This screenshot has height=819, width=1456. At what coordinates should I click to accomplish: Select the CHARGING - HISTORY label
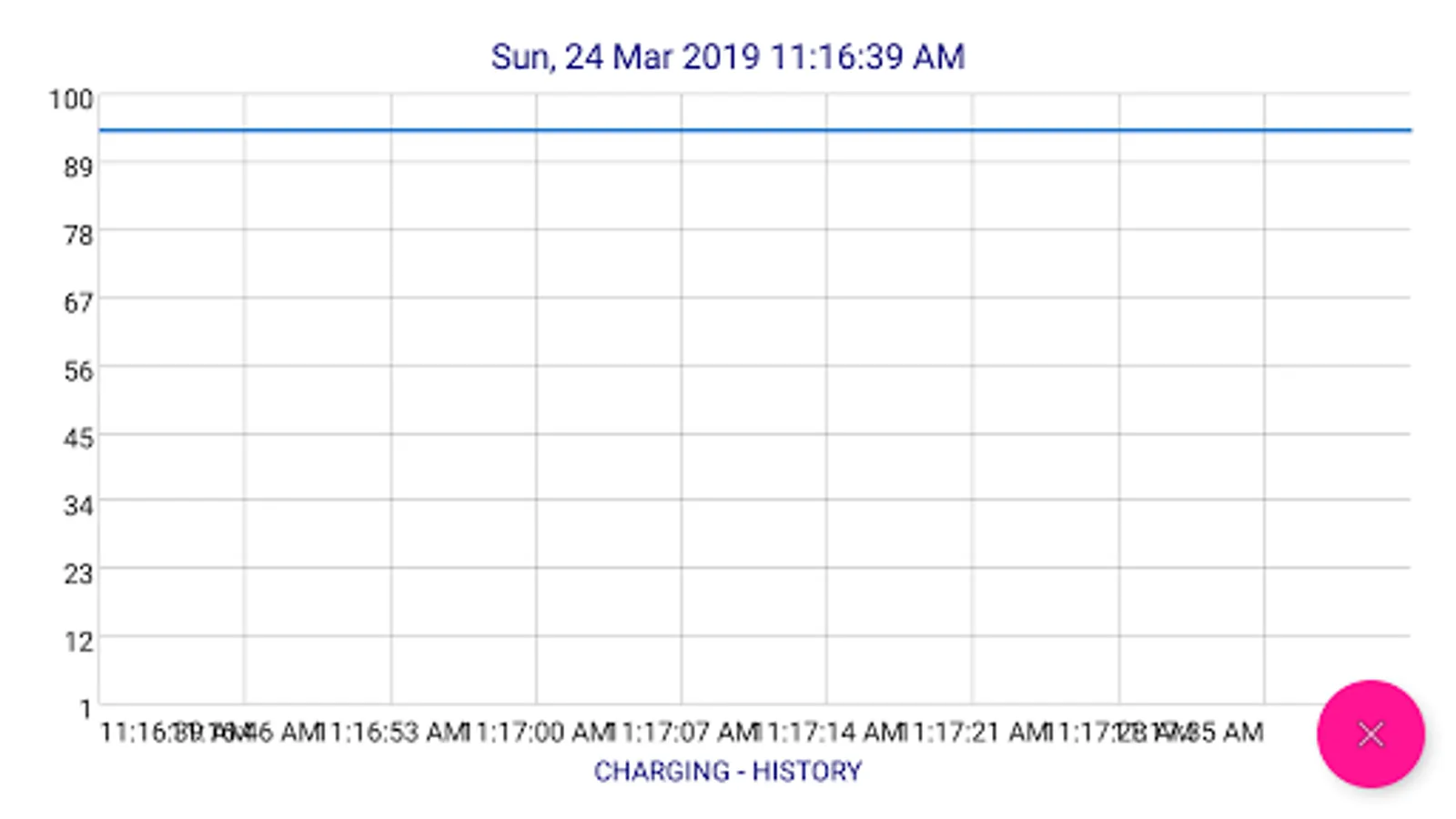click(727, 772)
